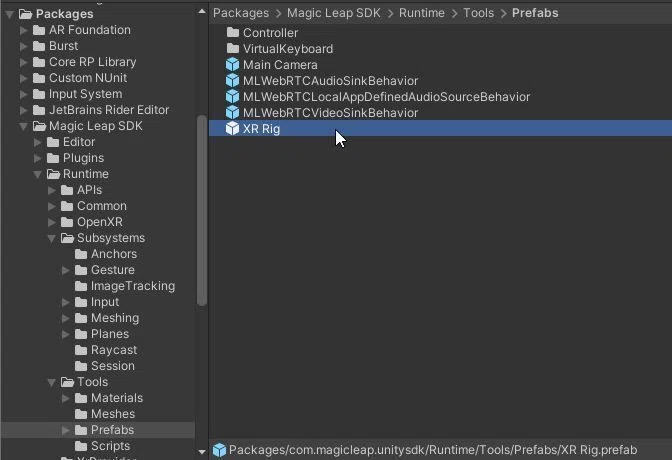Expand the Materials folder arrow
This screenshot has width=672, height=460.
point(66,398)
